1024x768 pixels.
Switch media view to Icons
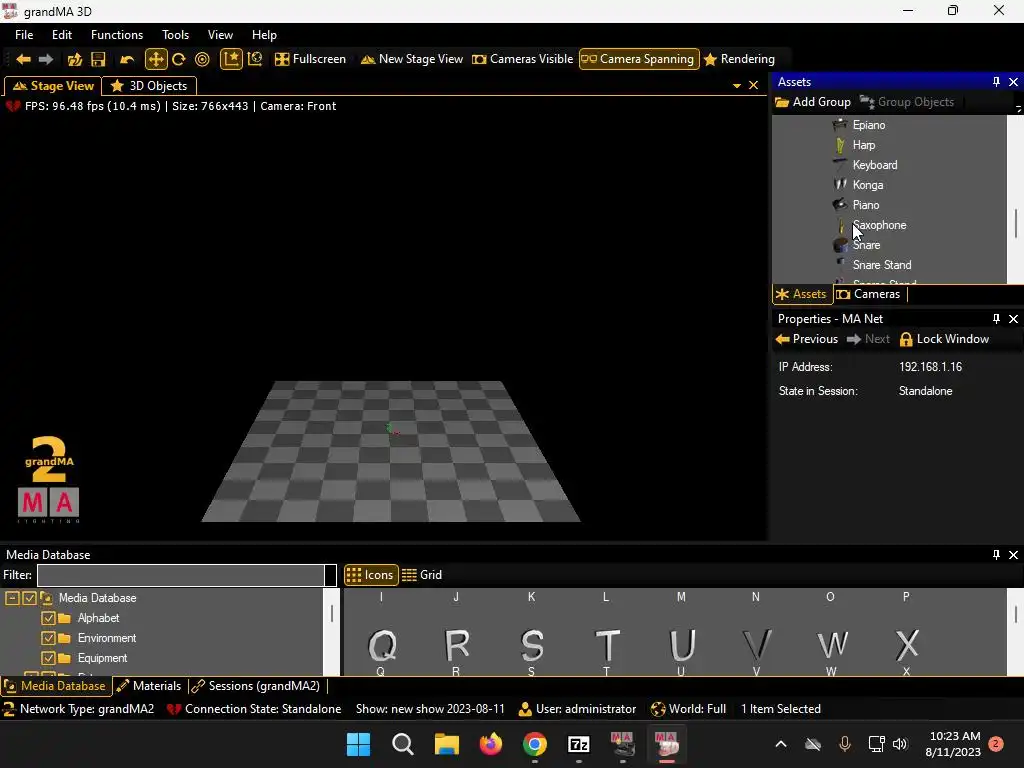(370, 575)
